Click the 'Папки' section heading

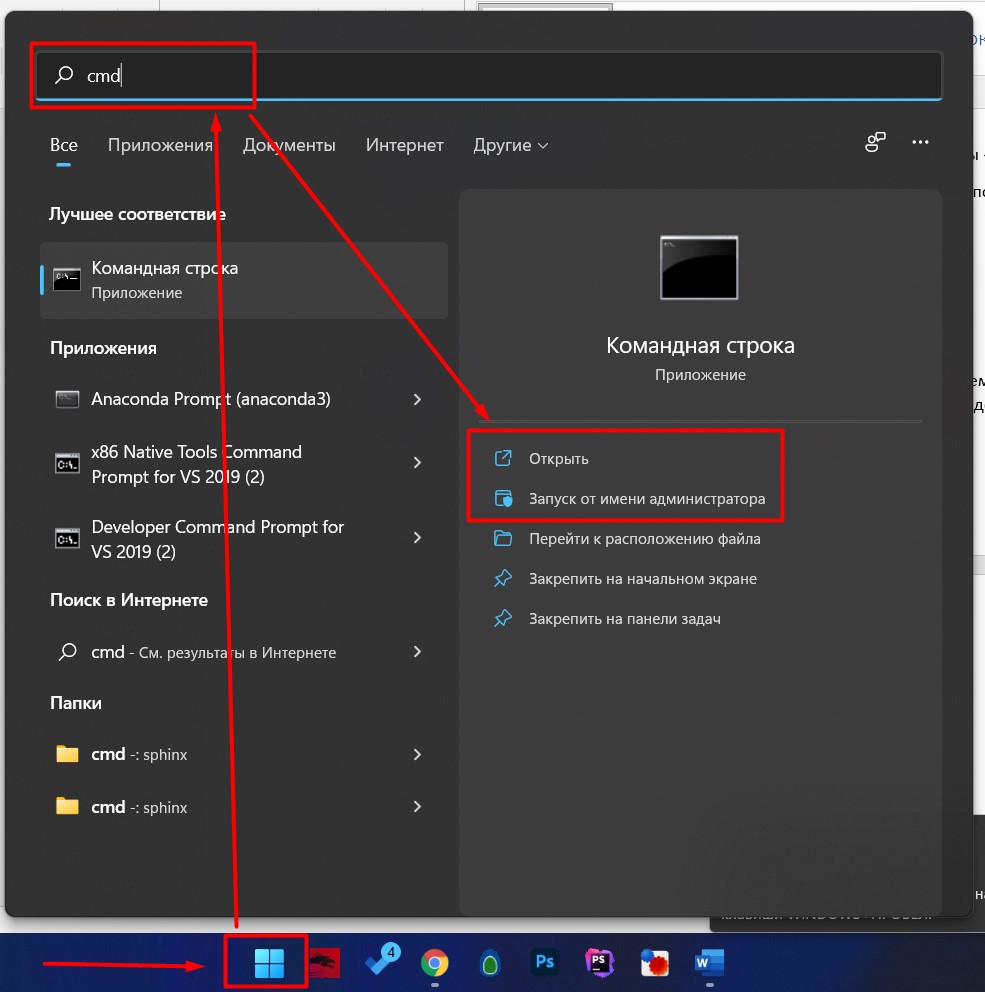[x=75, y=703]
